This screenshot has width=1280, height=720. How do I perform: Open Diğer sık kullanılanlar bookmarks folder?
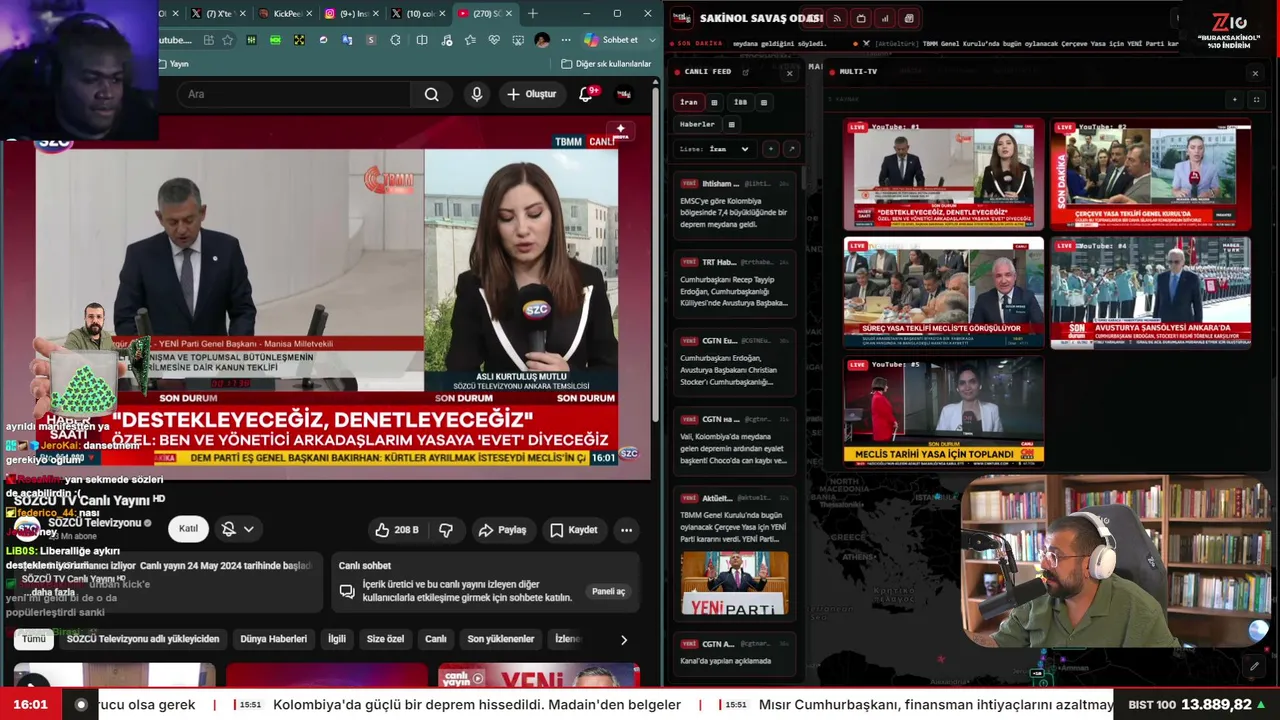(606, 64)
